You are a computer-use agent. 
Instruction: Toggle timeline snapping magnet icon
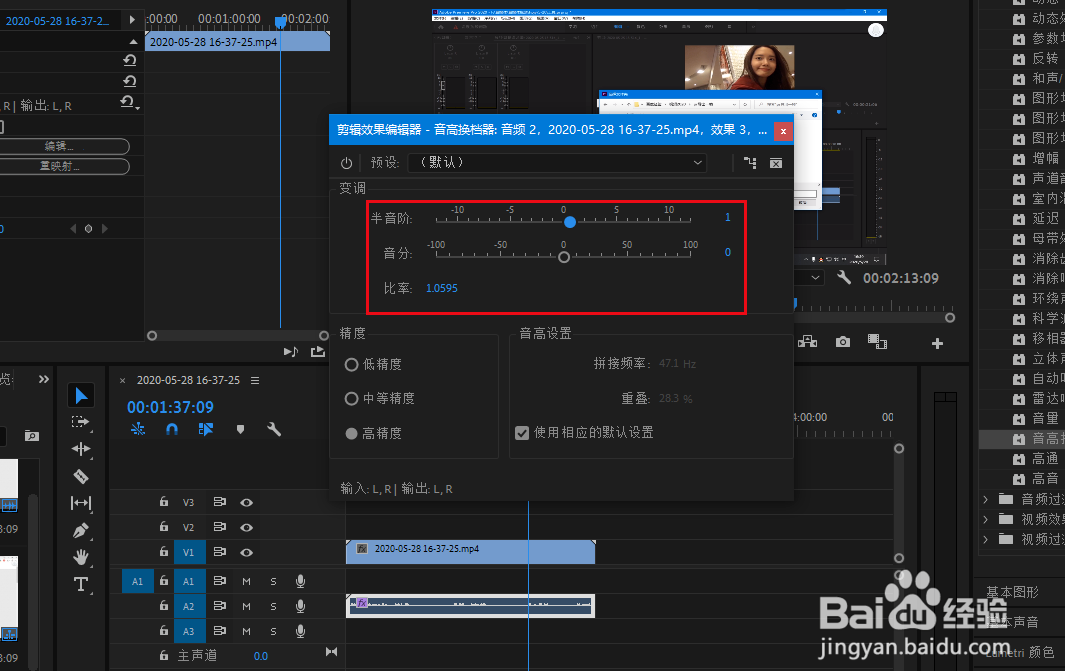click(171, 429)
